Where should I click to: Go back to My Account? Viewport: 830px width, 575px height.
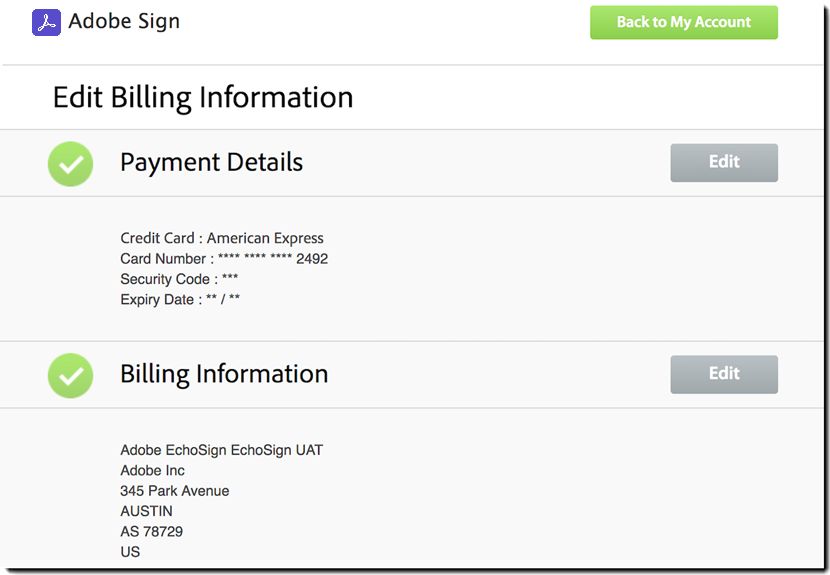(683, 22)
